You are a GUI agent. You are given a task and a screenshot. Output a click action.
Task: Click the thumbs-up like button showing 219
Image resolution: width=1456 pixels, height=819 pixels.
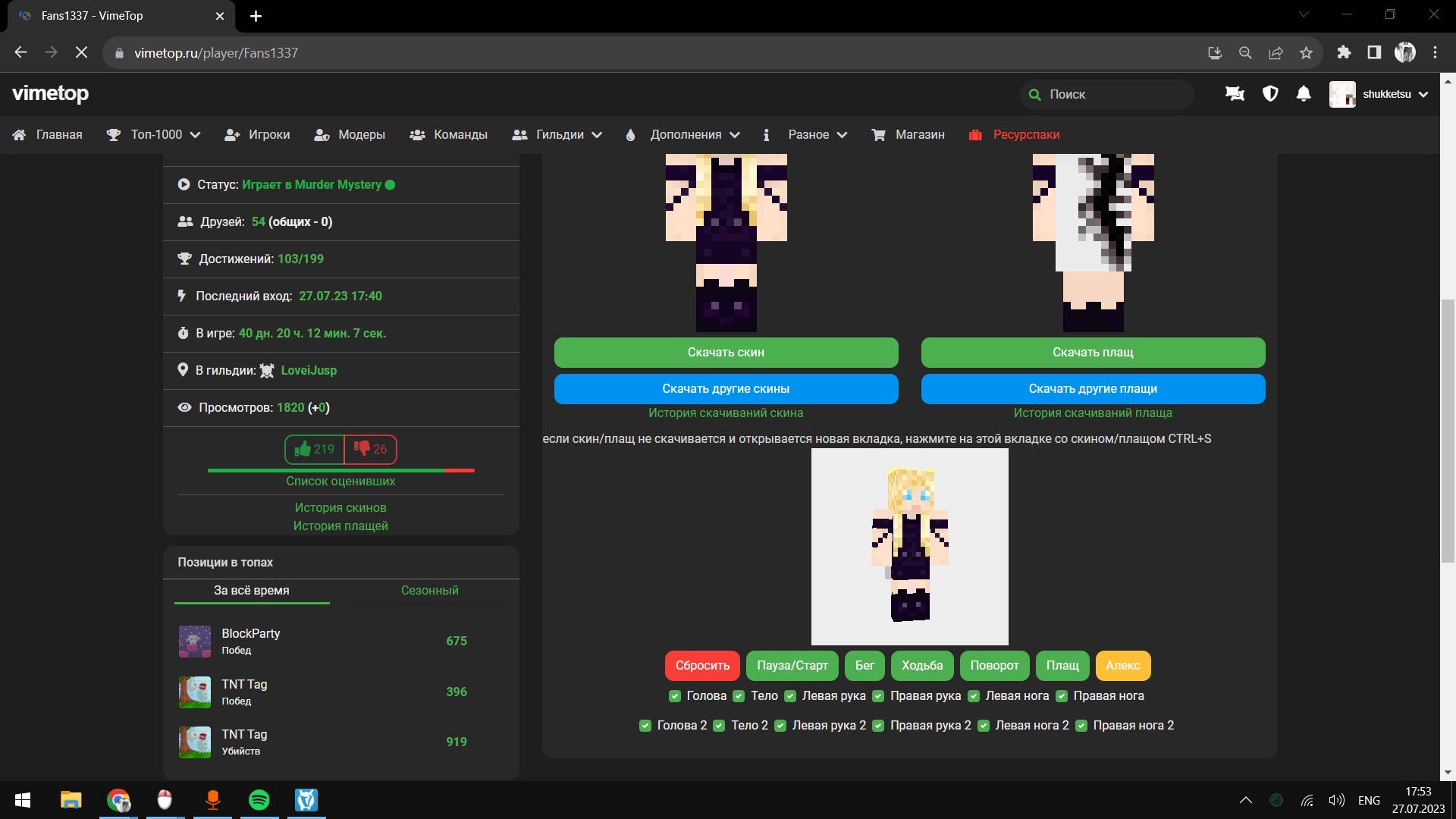pos(315,449)
